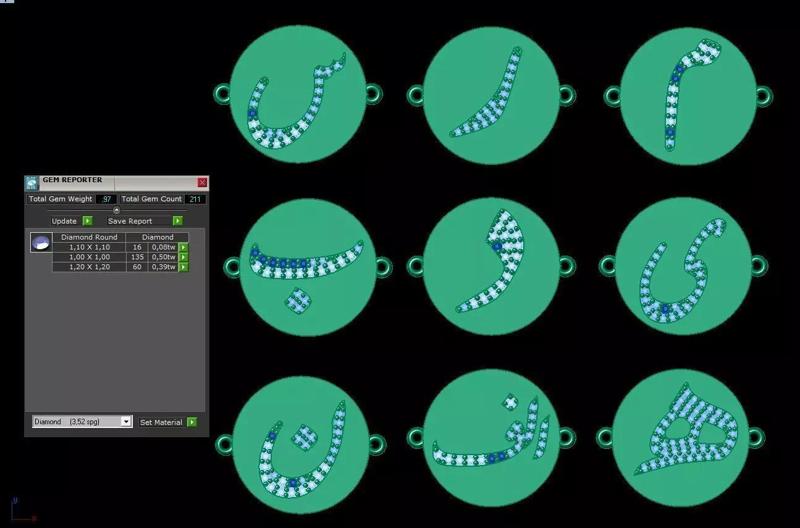The image size is (800, 528).
Task: Click the green arrow next to Update
Action: tap(87, 221)
